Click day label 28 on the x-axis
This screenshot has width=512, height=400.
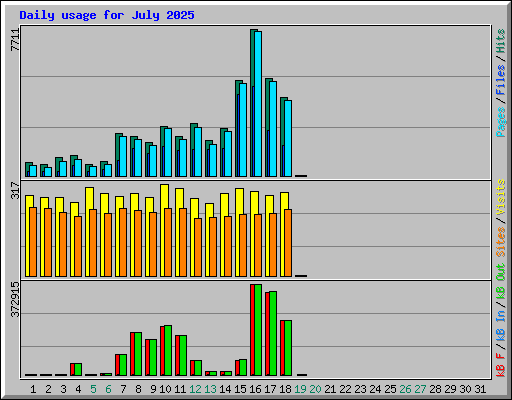tap(435, 389)
